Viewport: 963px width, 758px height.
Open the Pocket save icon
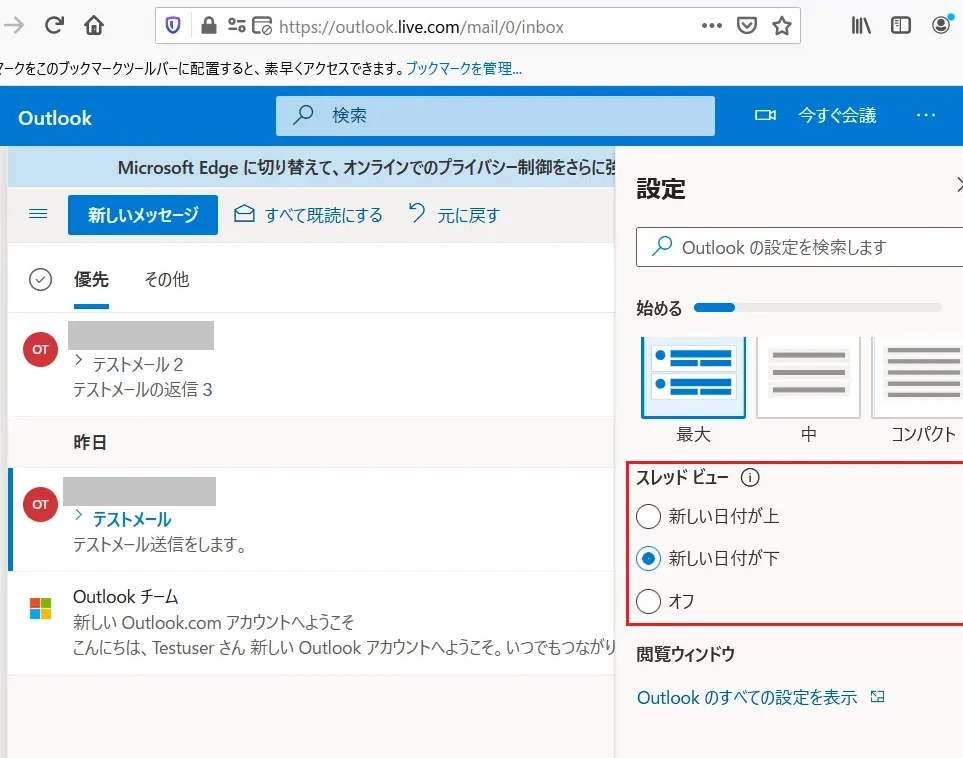click(747, 26)
